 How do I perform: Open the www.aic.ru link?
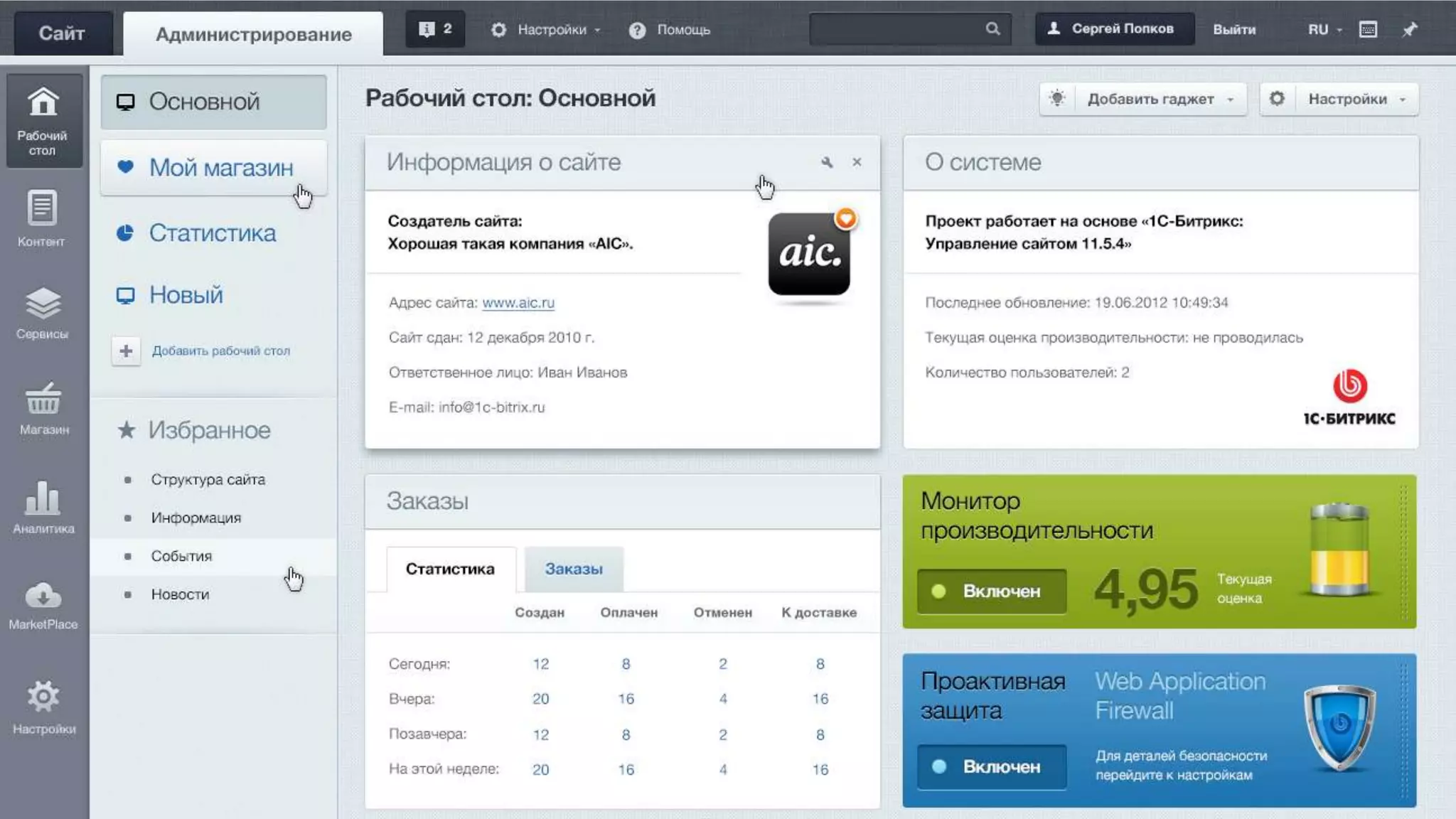[518, 303]
